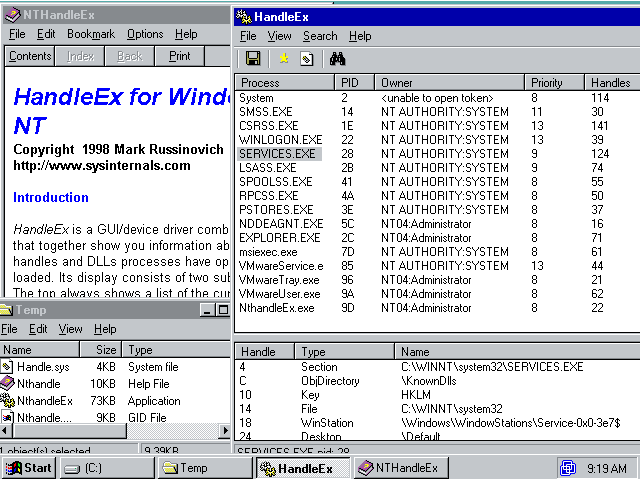Viewport: 640px width, 479px height.
Task: Select the EXPLORER.EXE process row
Action: coord(437,238)
